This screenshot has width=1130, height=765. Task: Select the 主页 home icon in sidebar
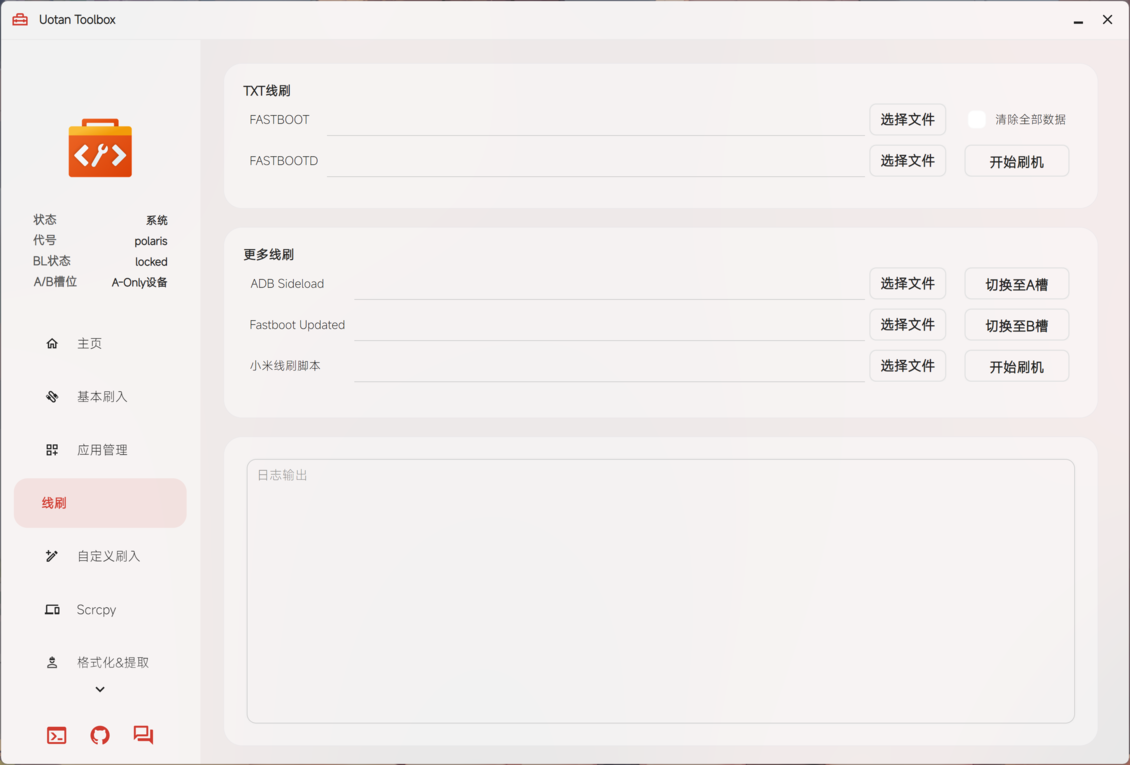pos(52,343)
